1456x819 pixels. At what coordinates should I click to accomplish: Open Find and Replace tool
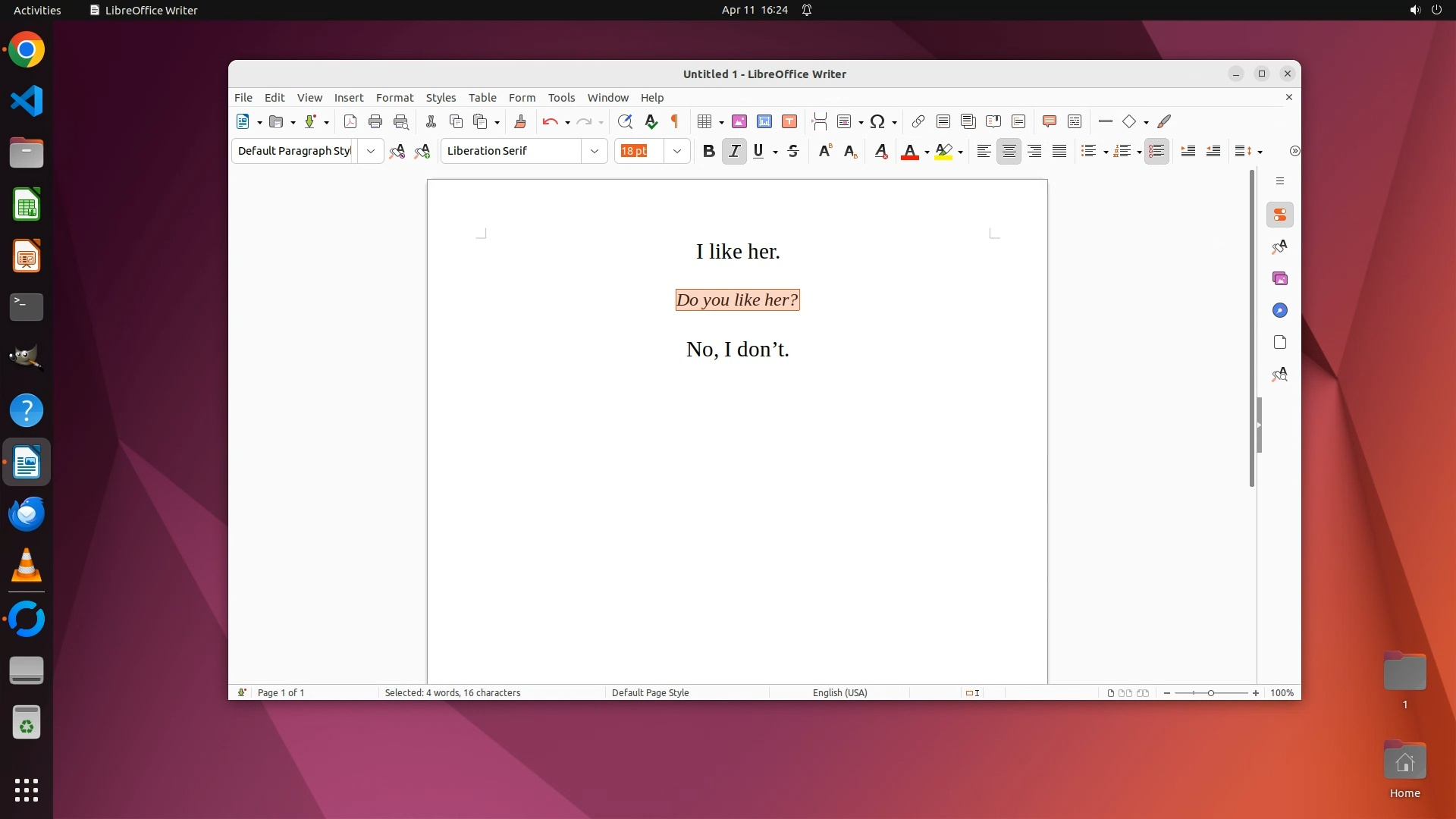tap(625, 121)
